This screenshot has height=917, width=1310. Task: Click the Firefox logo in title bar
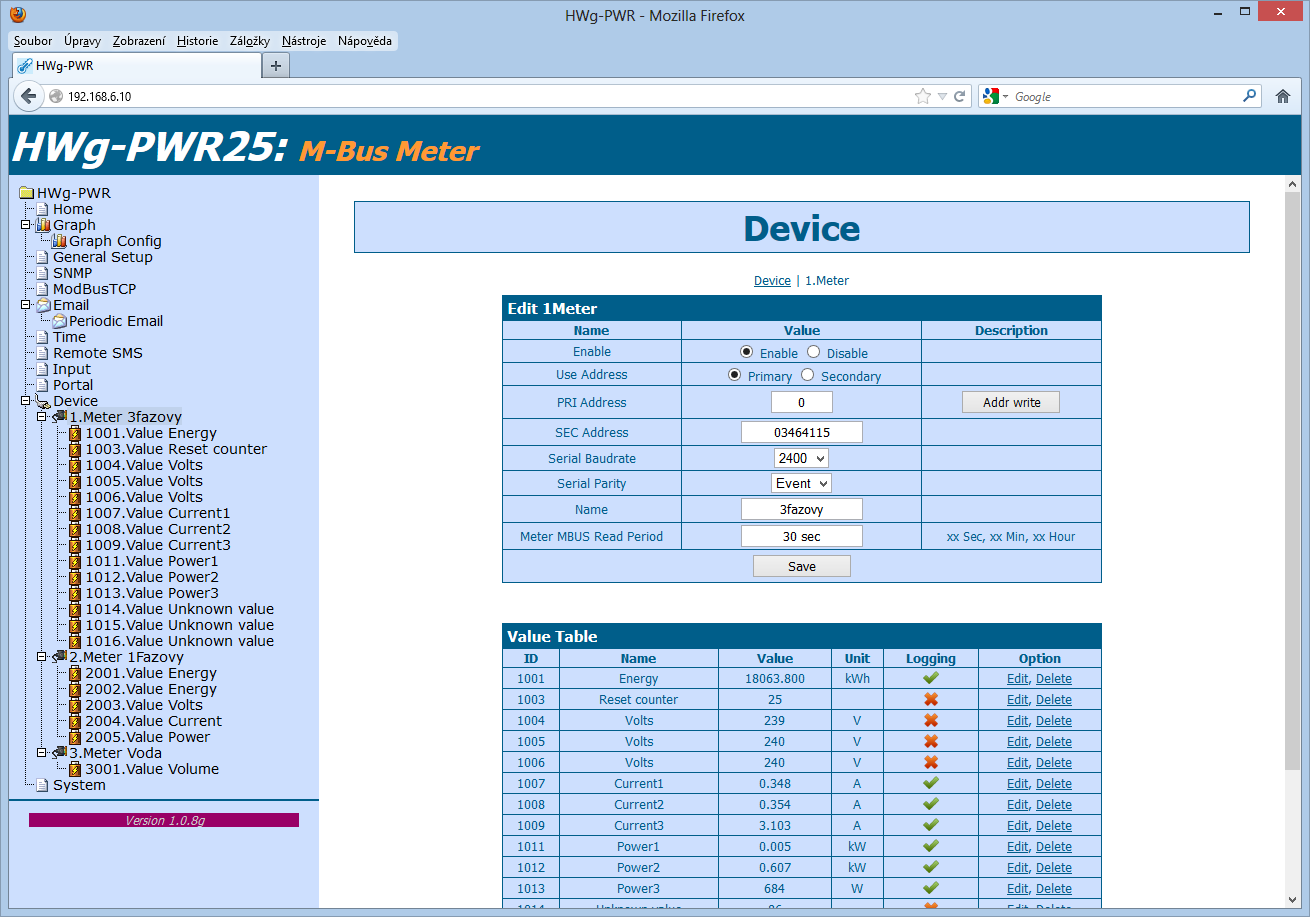tap(17, 15)
